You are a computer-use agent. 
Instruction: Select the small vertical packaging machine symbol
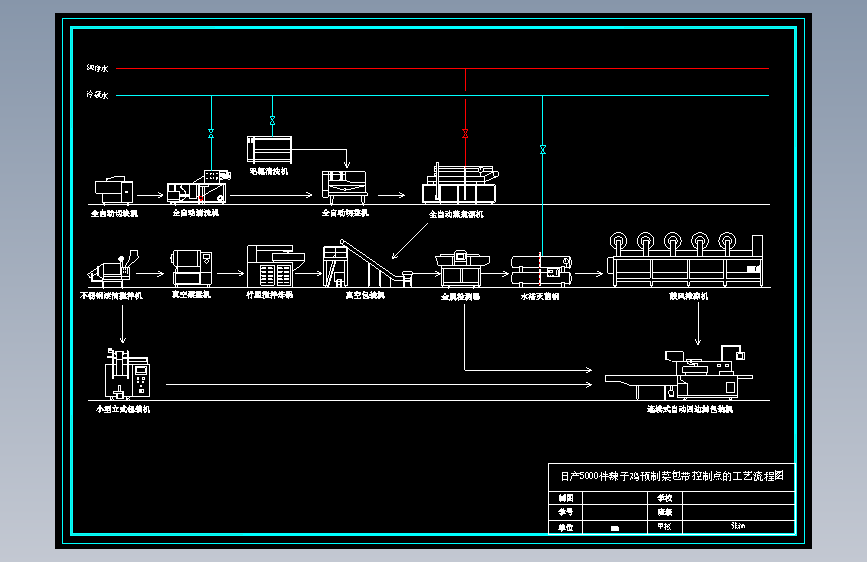click(x=127, y=374)
